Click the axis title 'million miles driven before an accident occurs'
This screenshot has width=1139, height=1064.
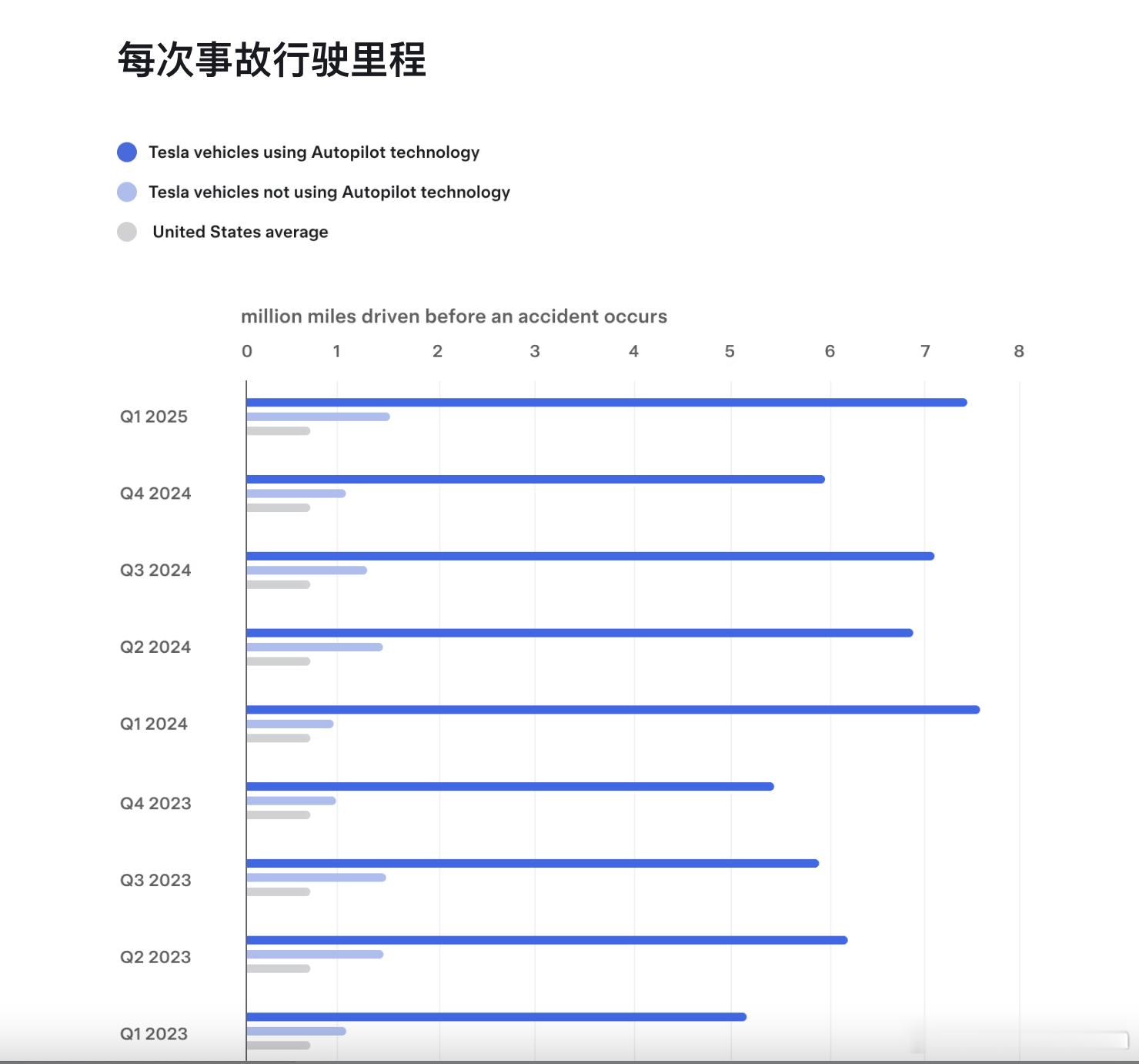tap(454, 316)
